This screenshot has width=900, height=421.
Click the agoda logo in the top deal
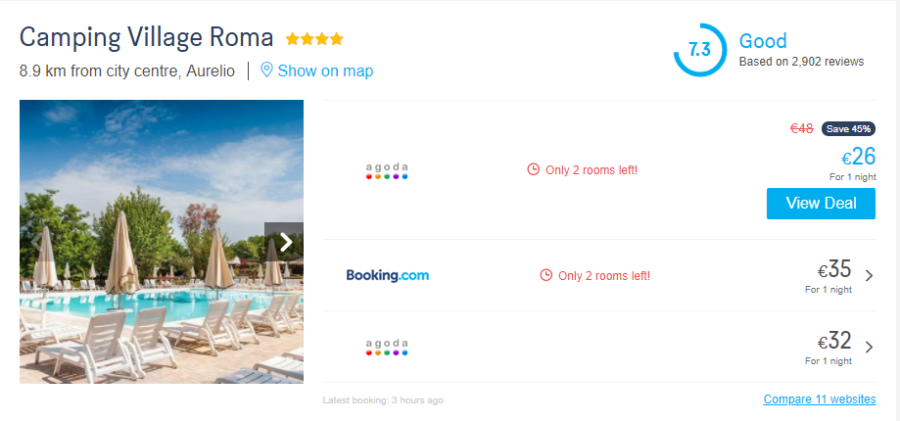(x=387, y=170)
